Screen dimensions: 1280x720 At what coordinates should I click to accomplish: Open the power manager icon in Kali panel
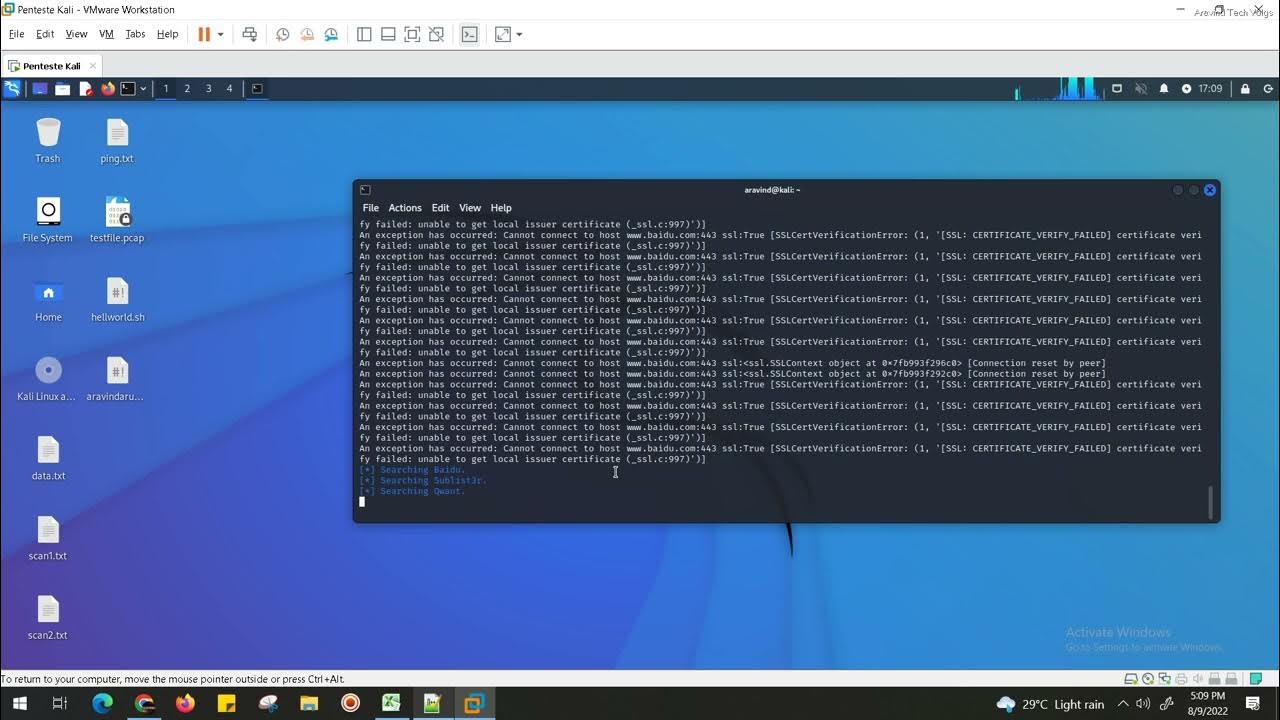click(x=1186, y=88)
